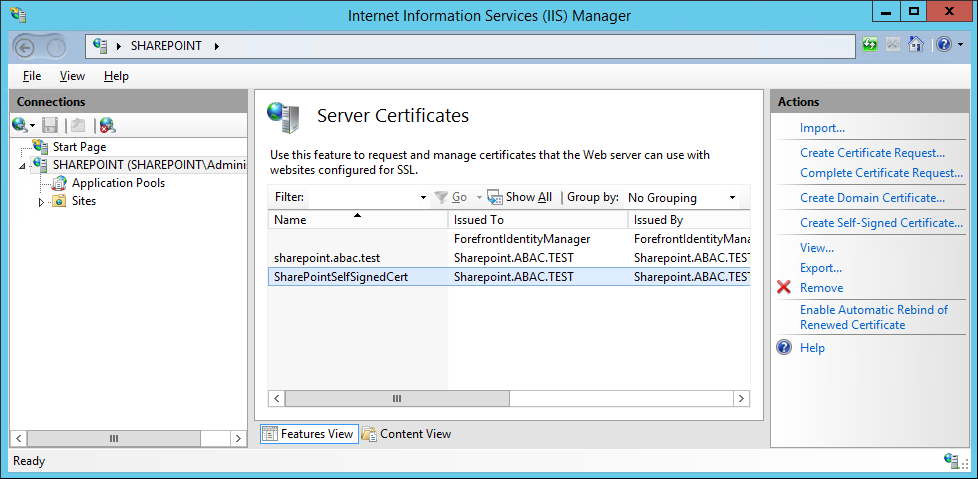The width and height of the screenshot is (978, 479).
Task: Sort by the Issued To column header
Action: (538, 220)
